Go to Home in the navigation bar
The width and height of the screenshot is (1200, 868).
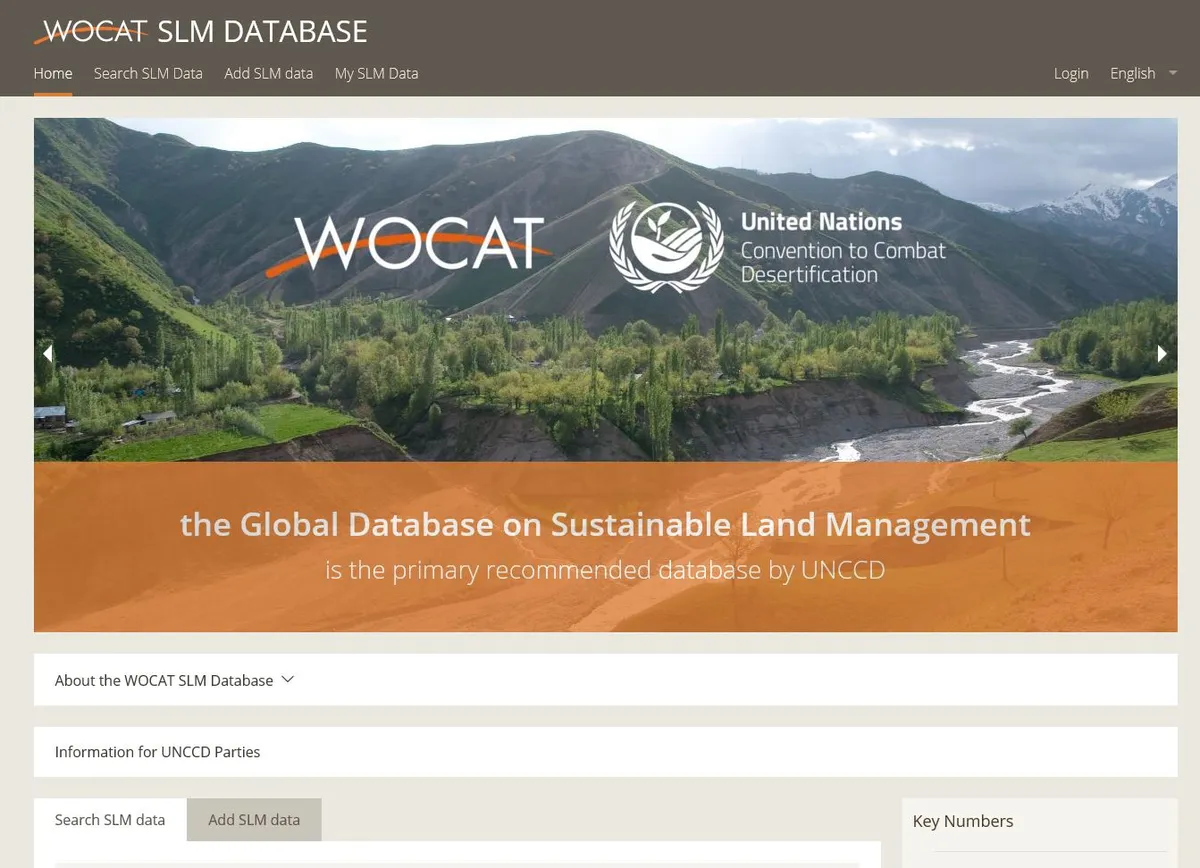(53, 73)
